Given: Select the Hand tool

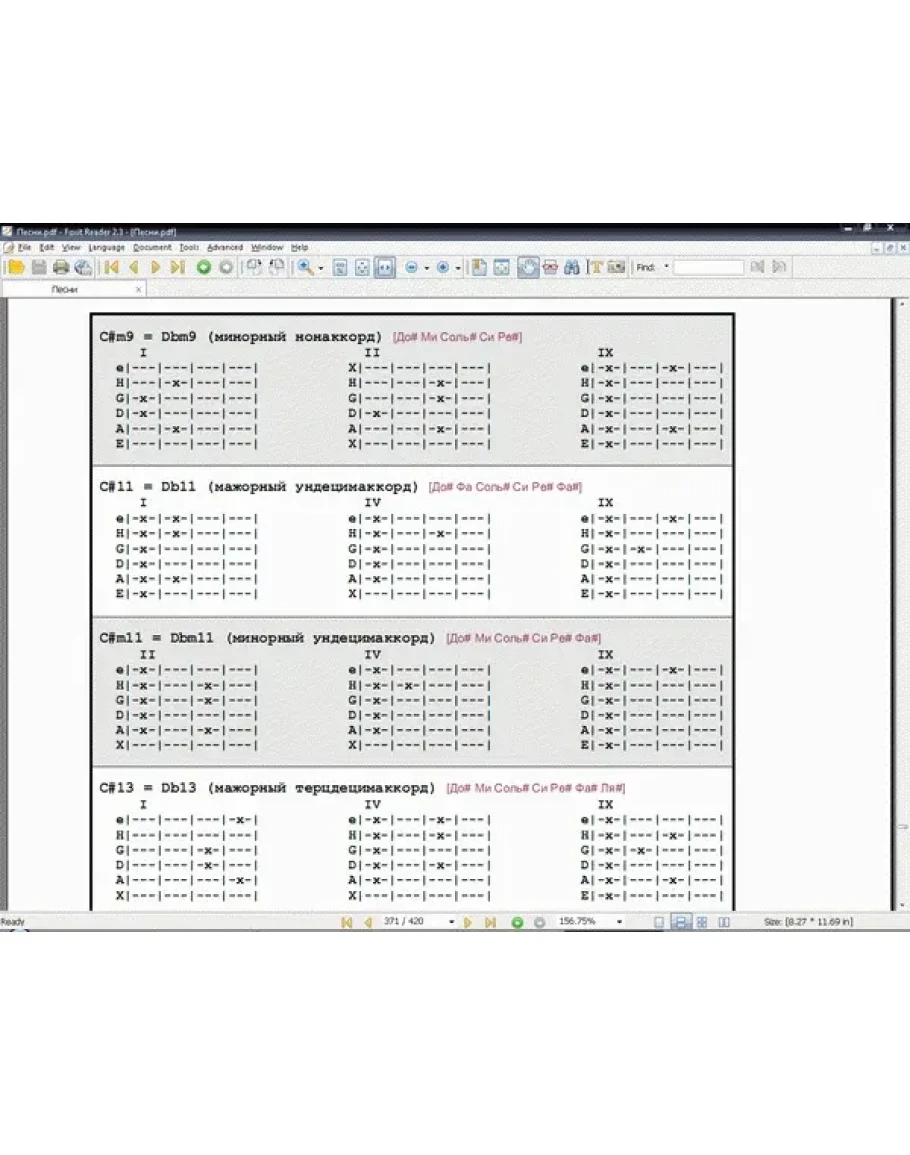Looking at the screenshot, I should click(x=526, y=267).
